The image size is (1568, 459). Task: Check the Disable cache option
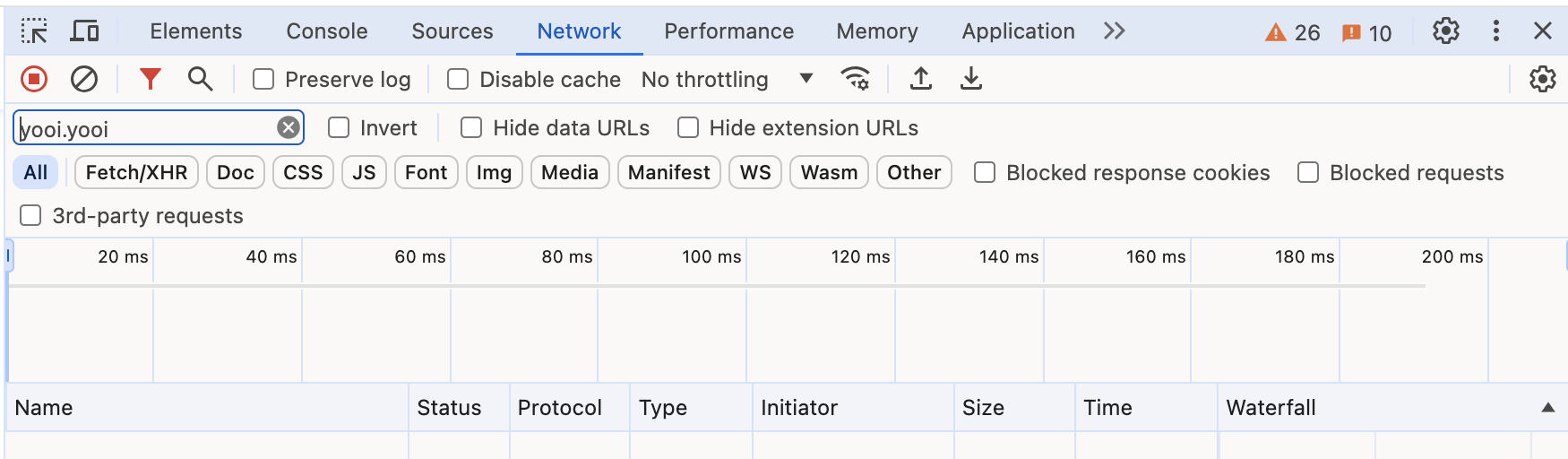click(458, 80)
